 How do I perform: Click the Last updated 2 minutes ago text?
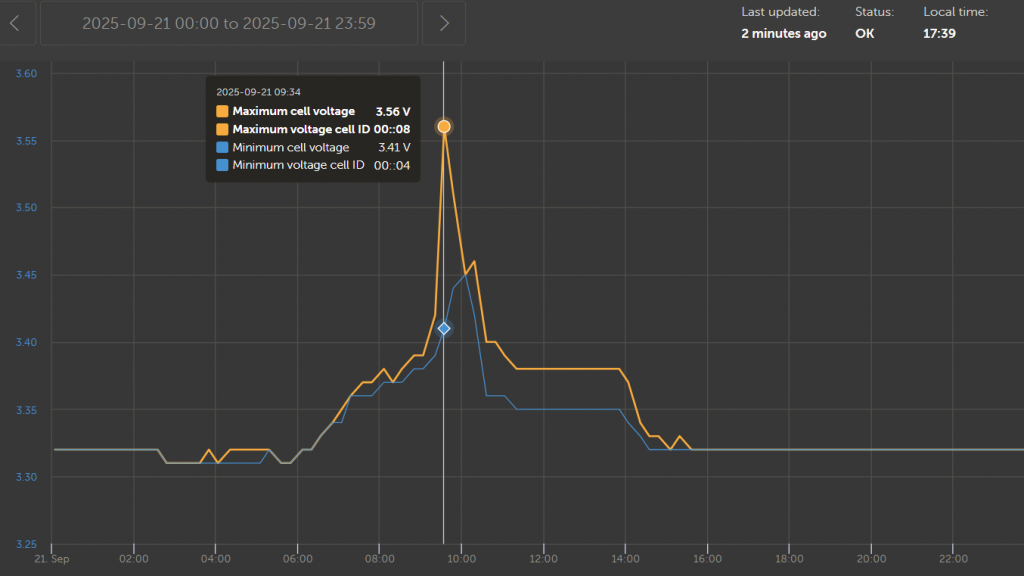[783, 34]
